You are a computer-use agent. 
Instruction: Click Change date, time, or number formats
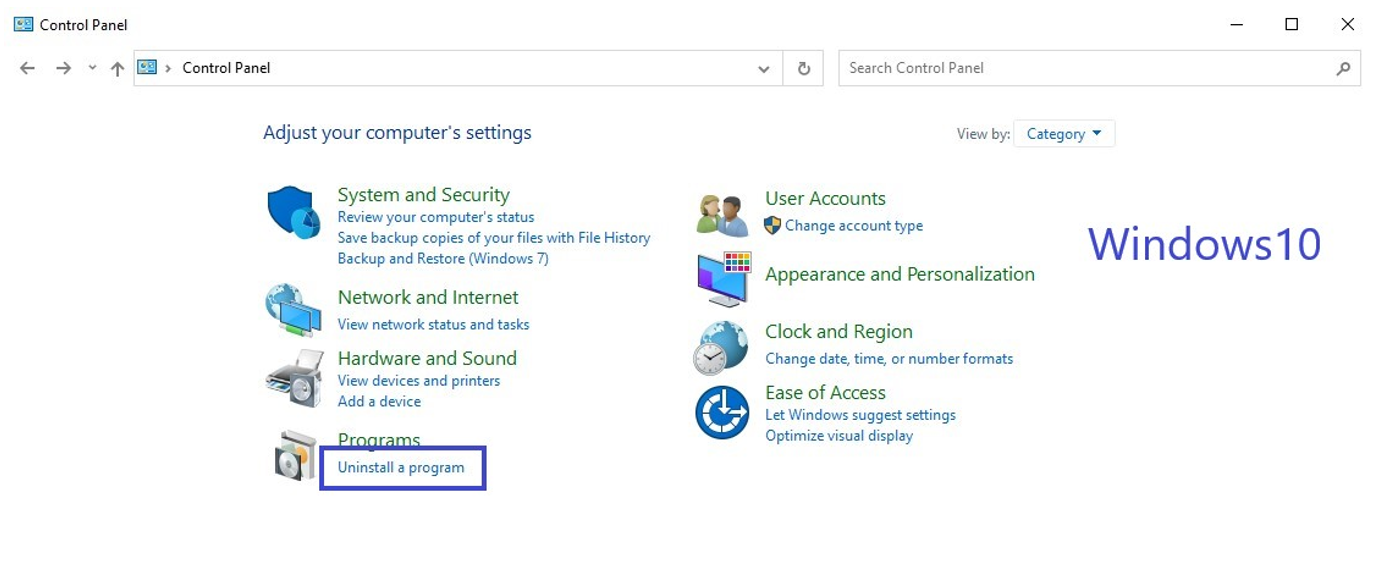click(x=889, y=358)
